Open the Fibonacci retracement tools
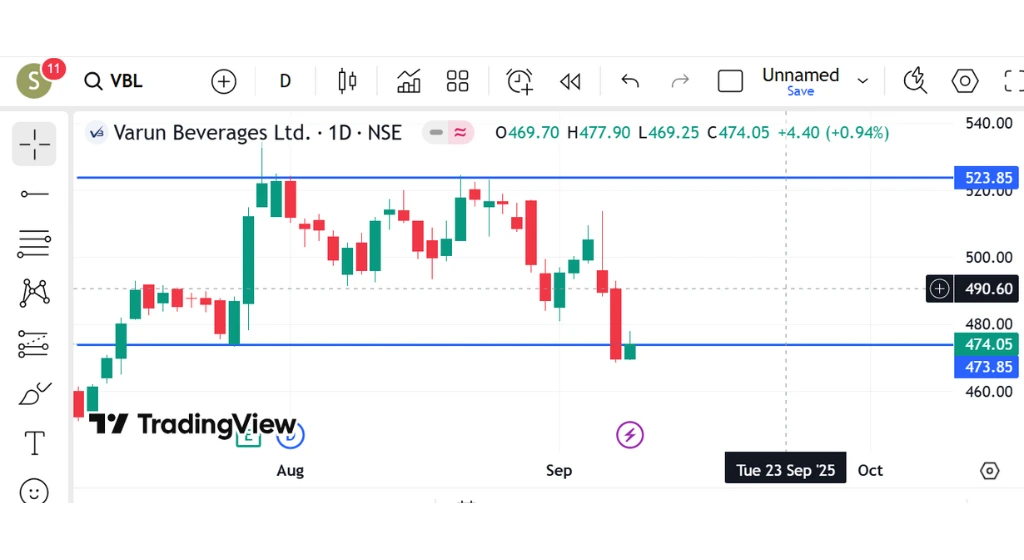The image size is (1024, 560). coord(34,242)
